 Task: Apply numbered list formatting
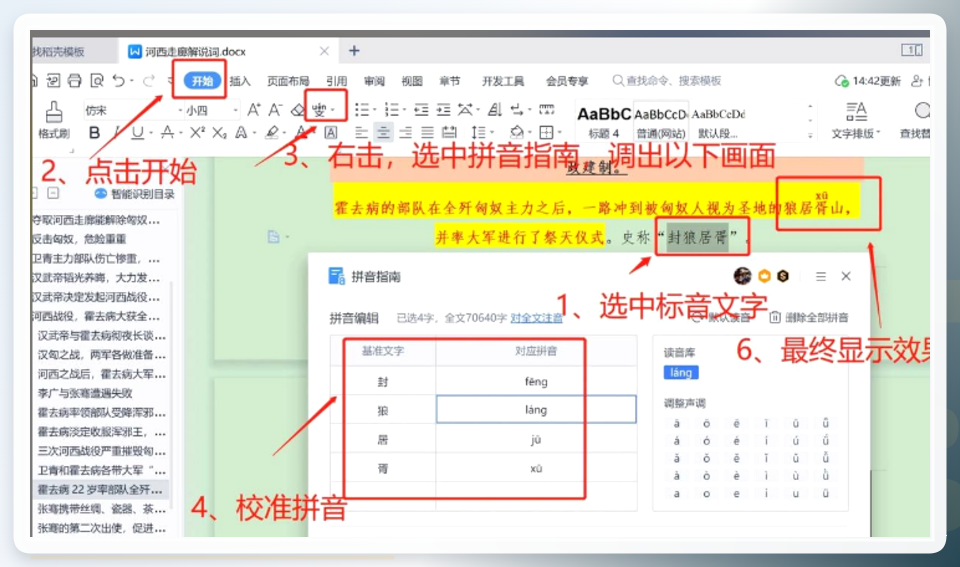point(391,110)
